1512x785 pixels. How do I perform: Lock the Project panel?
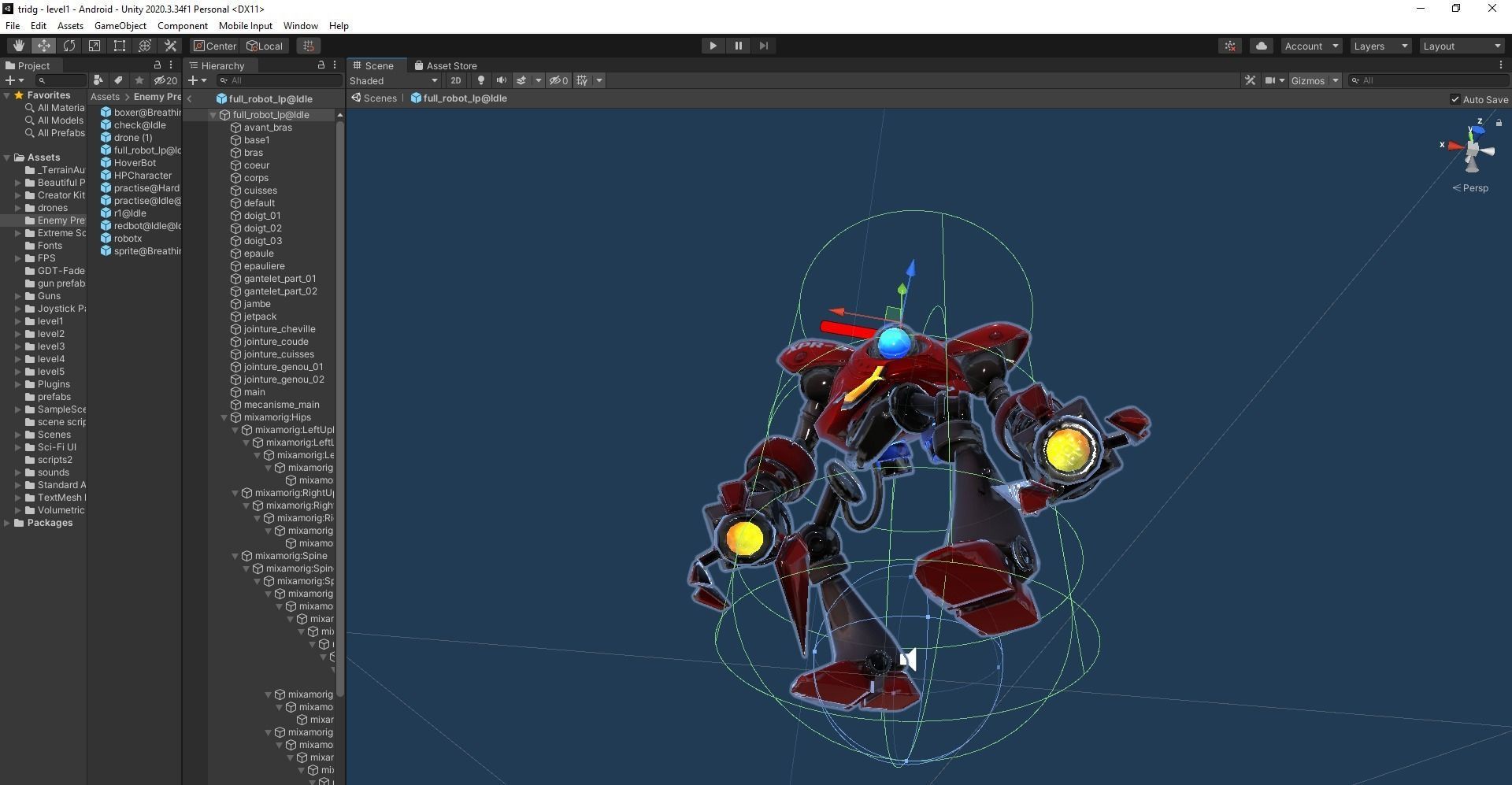point(157,65)
